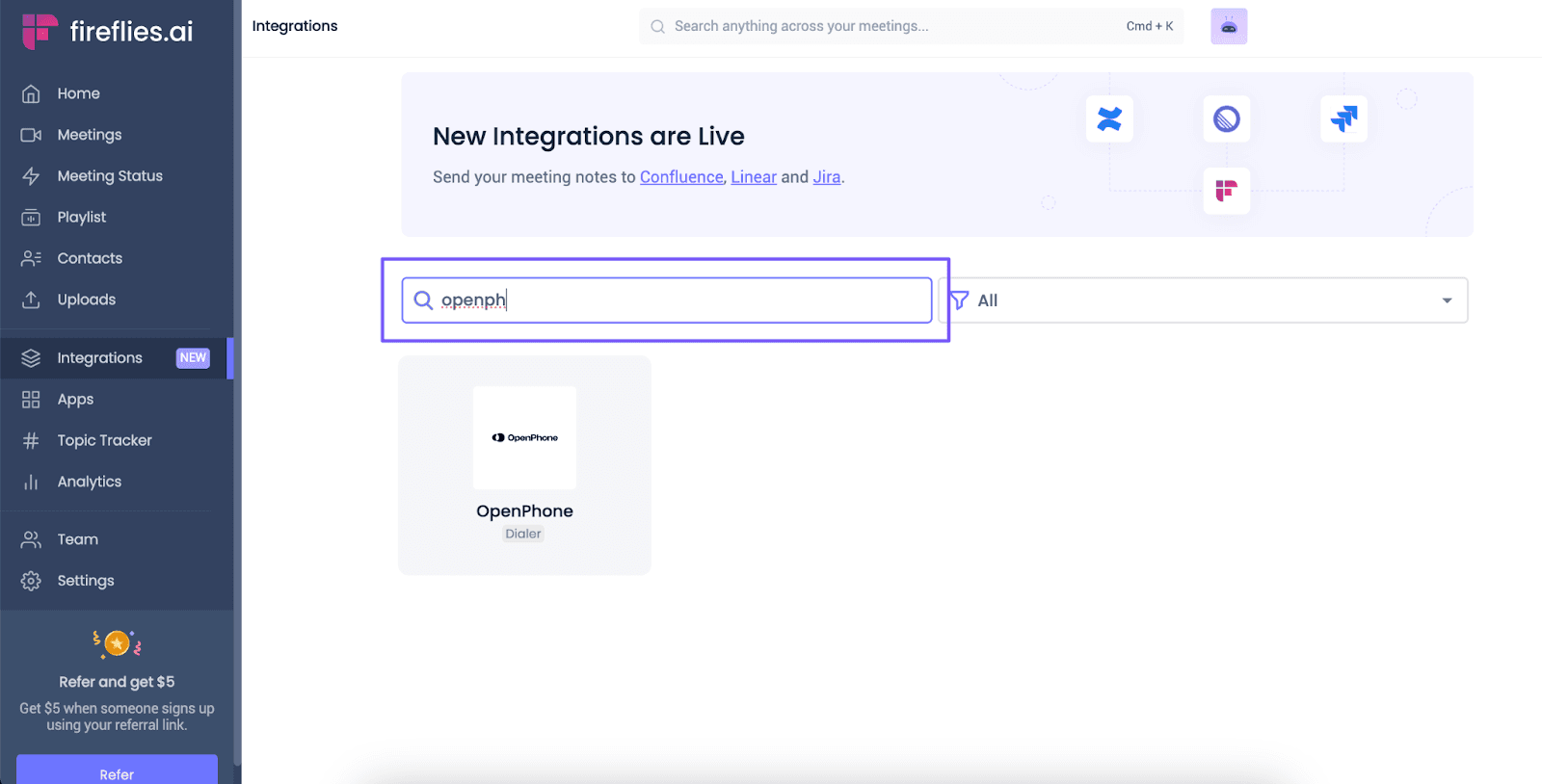Click the fireflies.ai logo
This screenshot has height=784, width=1542.
tap(107, 31)
